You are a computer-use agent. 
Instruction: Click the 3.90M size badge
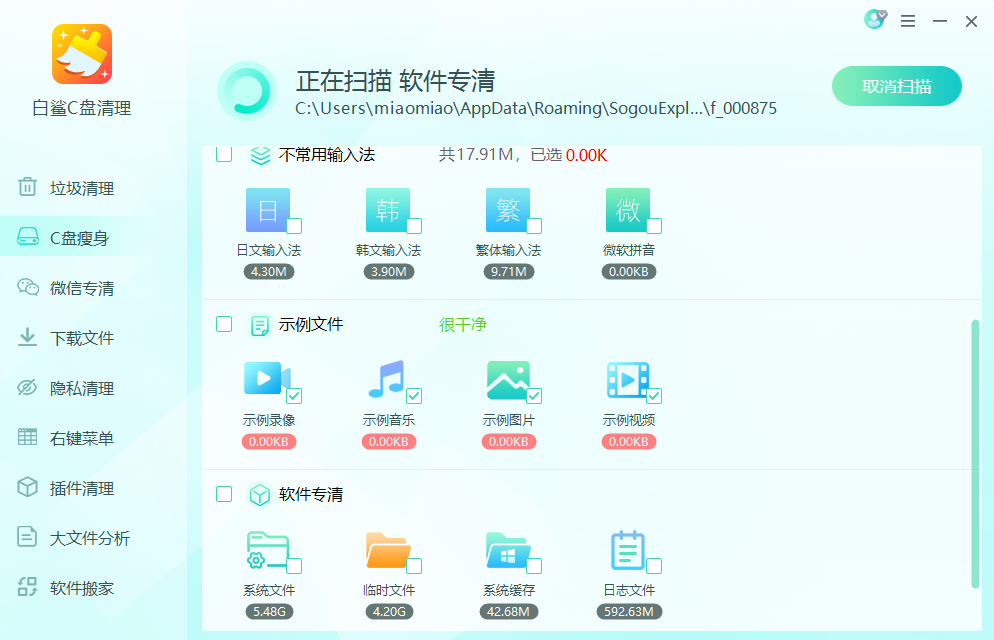[x=389, y=272]
